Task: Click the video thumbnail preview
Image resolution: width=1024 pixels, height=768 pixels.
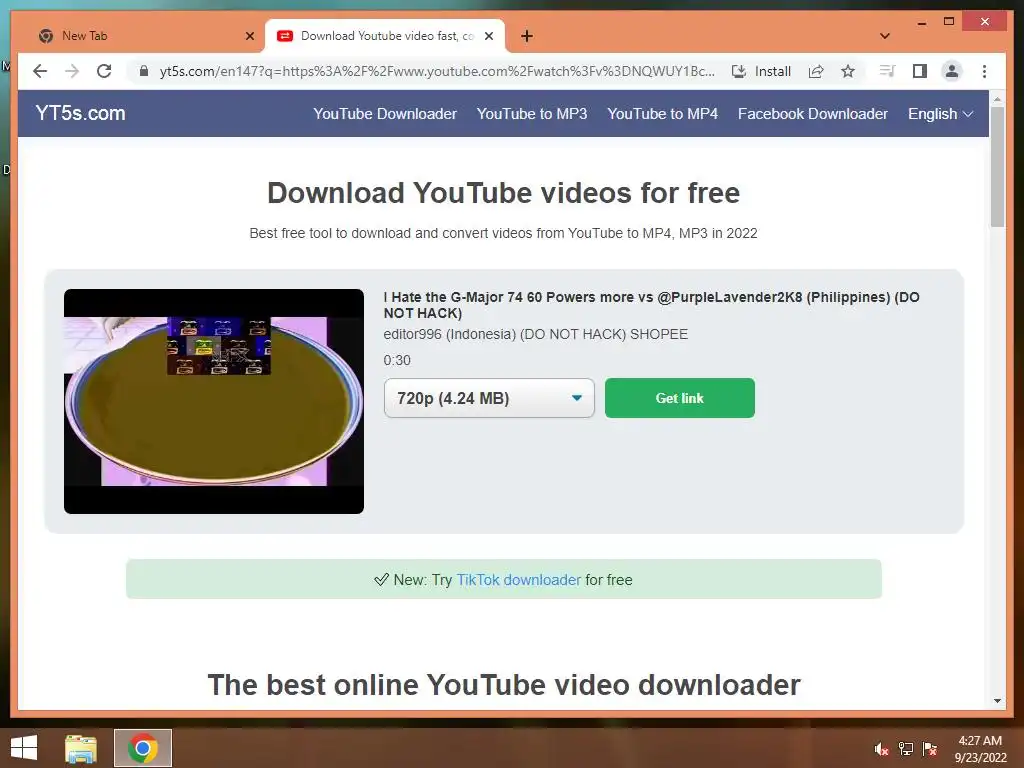Action: click(214, 401)
